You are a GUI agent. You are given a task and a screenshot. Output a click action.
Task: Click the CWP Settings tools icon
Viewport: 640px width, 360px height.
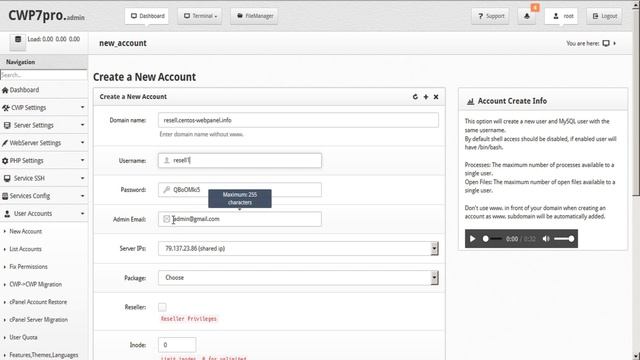click(x=5, y=108)
